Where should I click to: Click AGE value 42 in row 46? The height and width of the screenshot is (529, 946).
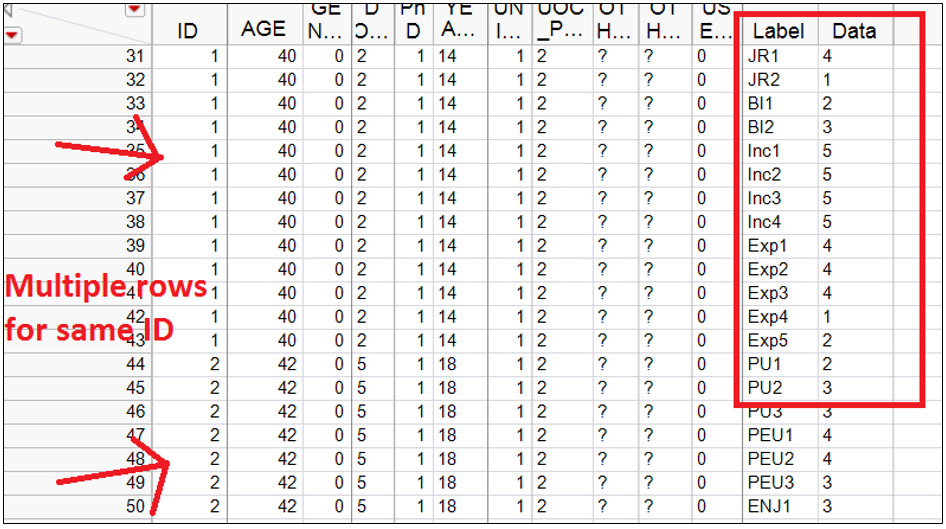287,411
